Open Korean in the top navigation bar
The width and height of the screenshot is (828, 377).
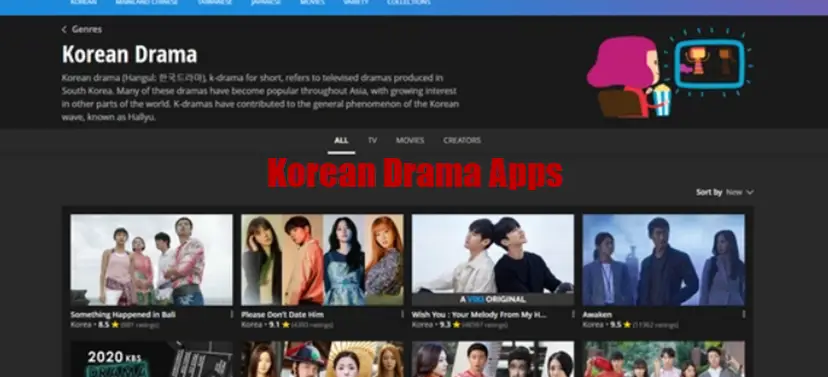(x=83, y=3)
